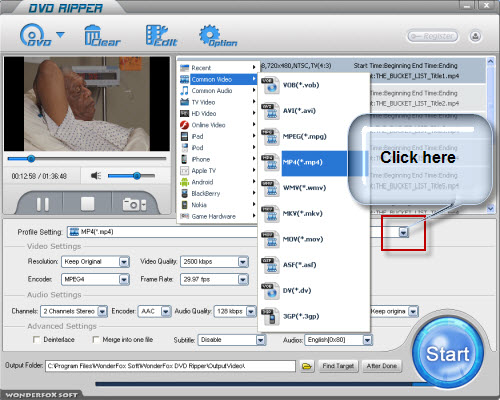Choose the MKV(*.mkv) format icon

[x=270, y=214]
